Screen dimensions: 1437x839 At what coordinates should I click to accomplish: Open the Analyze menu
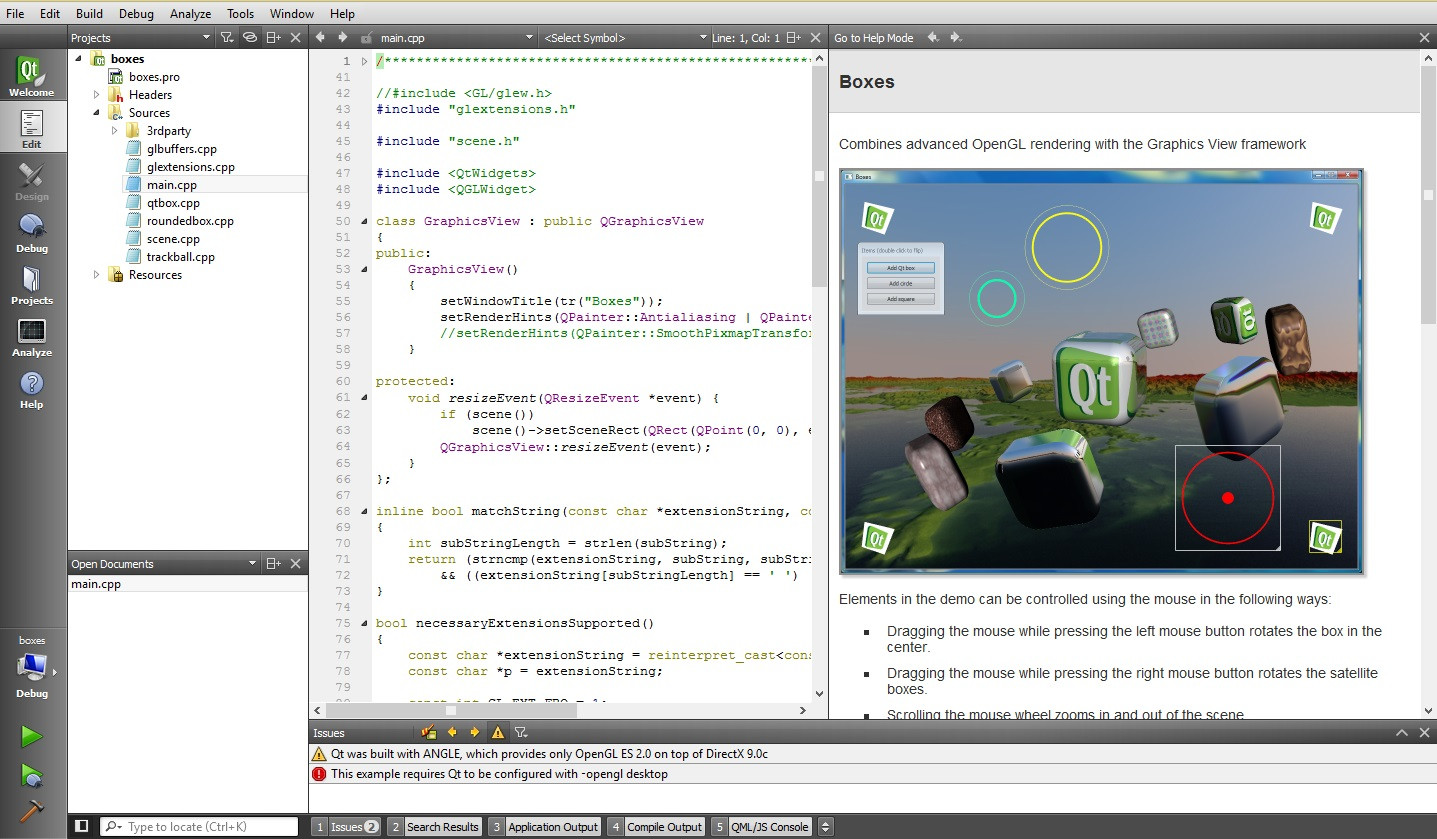point(190,14)
